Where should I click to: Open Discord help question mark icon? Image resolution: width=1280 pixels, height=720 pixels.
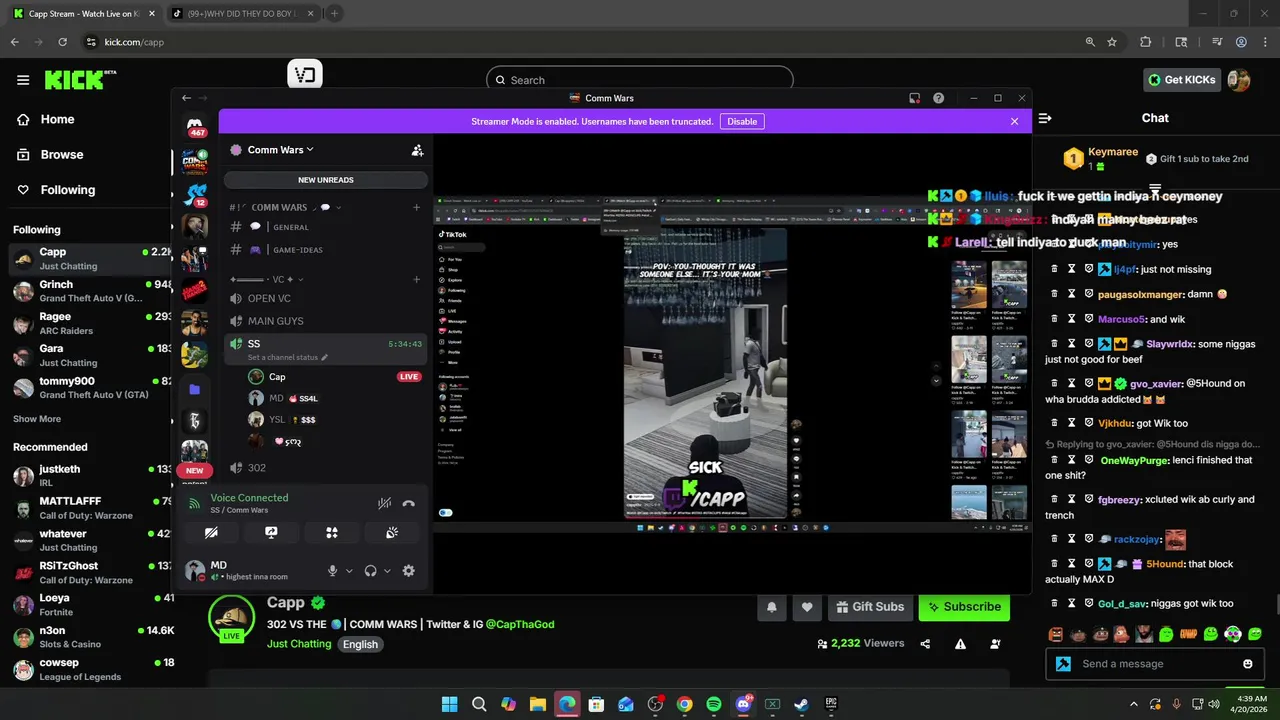coord(938,98)
